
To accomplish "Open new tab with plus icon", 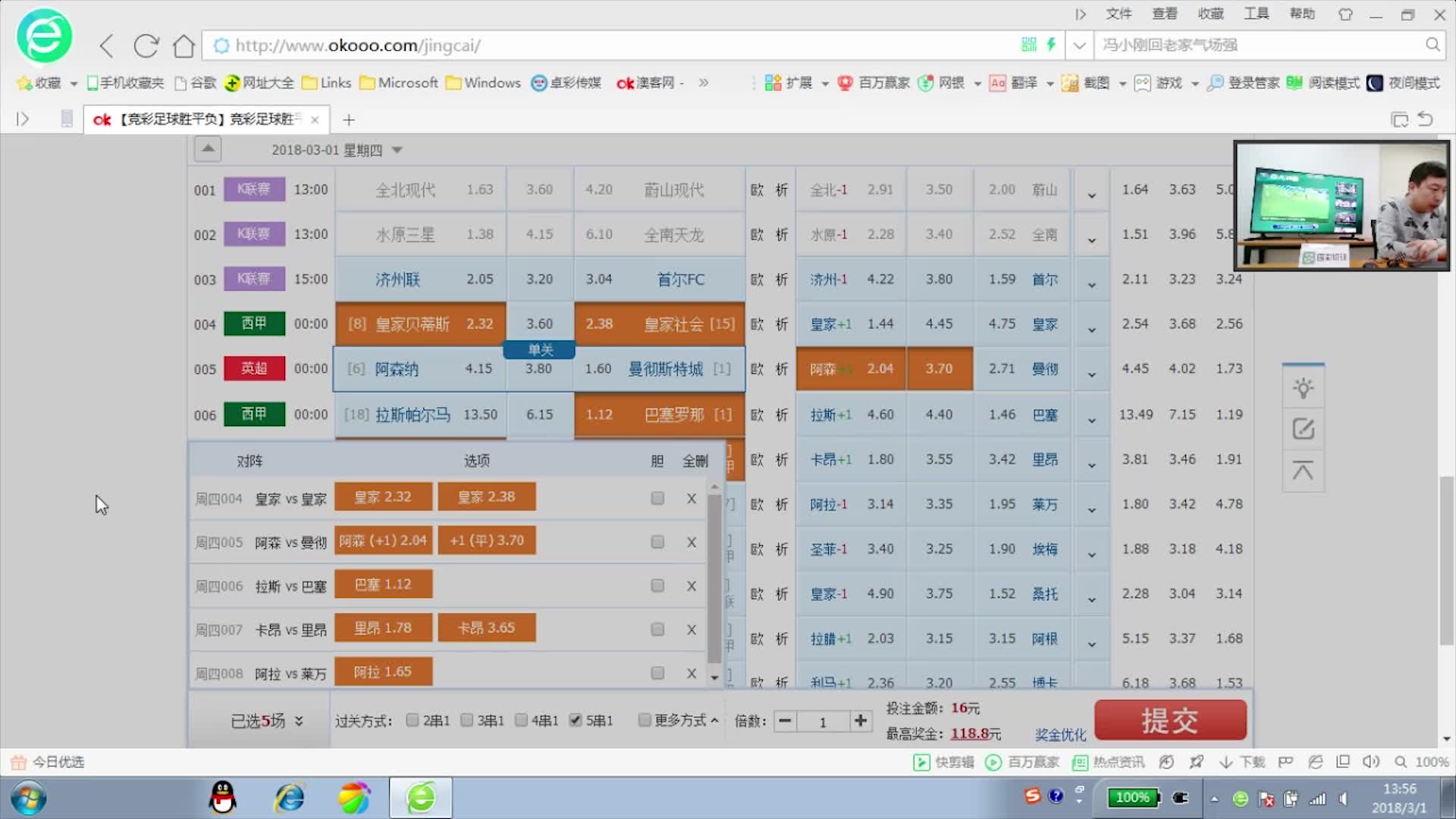I will [349, 120].
